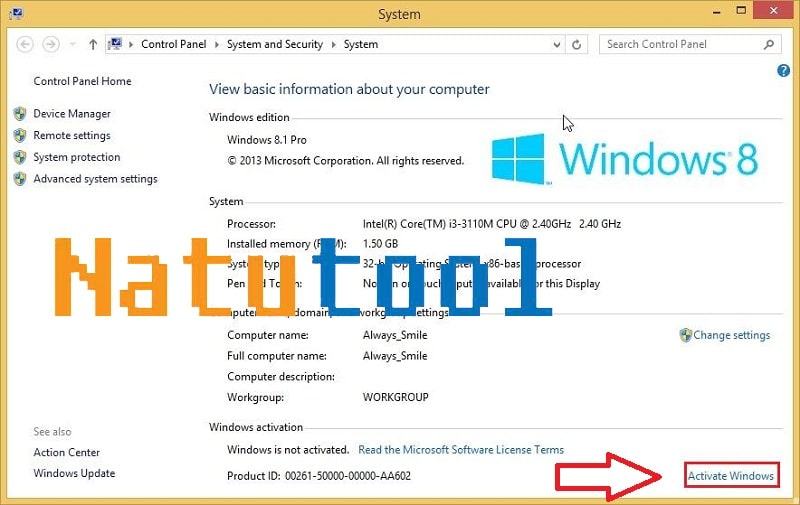Close the System window
Viewport: 800px width, 505px height.
[773, 11]
